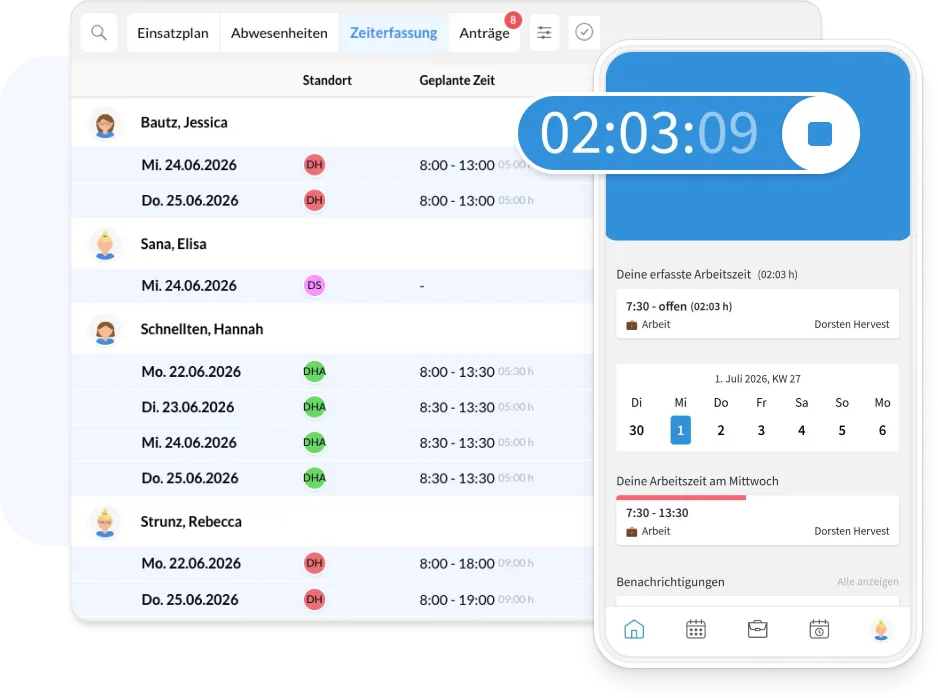
Task: Click Elisa Sana's avatar
Action: coord(105,245)
